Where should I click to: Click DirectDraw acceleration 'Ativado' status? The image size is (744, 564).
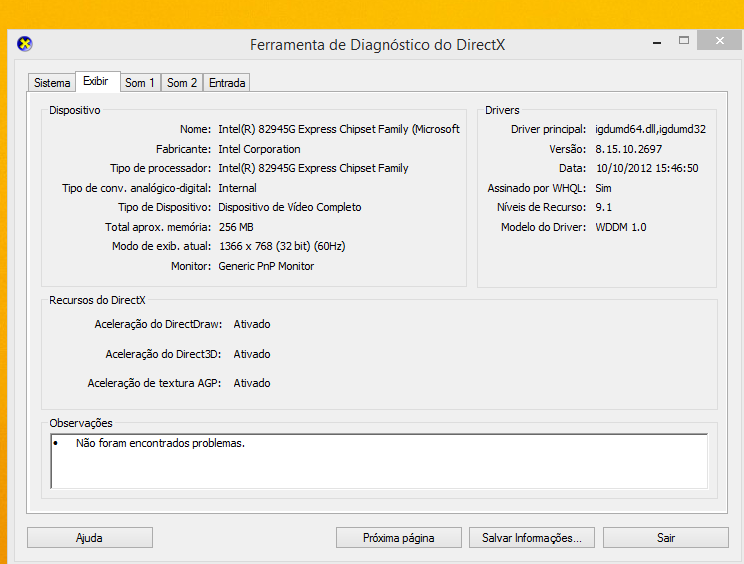point(252,324)
